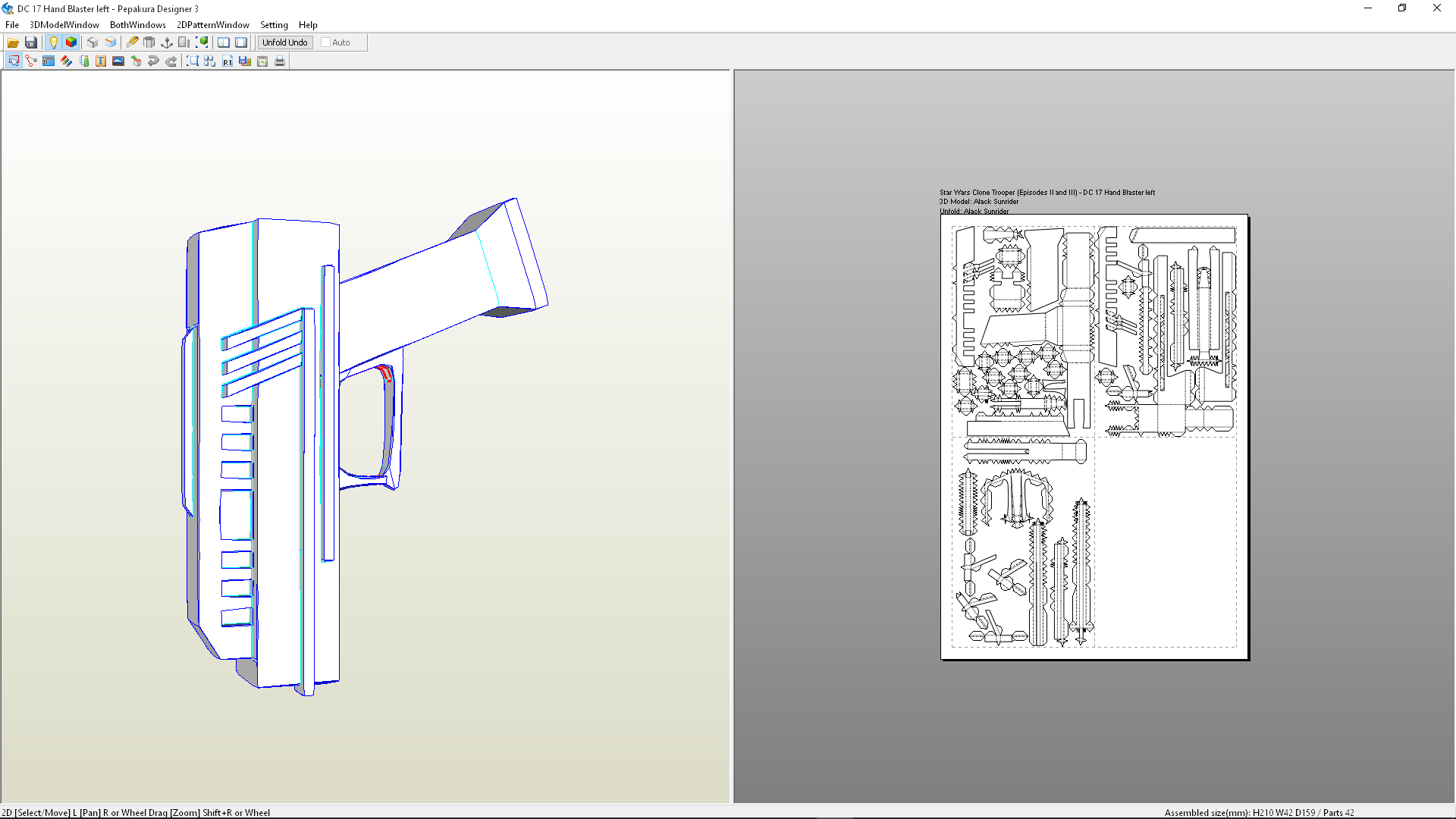Select the knife open-edges tool
The width and height of the screenshot is (1456, 819).
(x=132, y=42)
